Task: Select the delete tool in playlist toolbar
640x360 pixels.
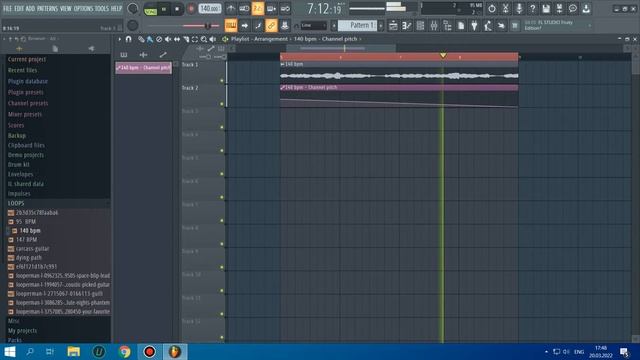Action: coord(159,39)
